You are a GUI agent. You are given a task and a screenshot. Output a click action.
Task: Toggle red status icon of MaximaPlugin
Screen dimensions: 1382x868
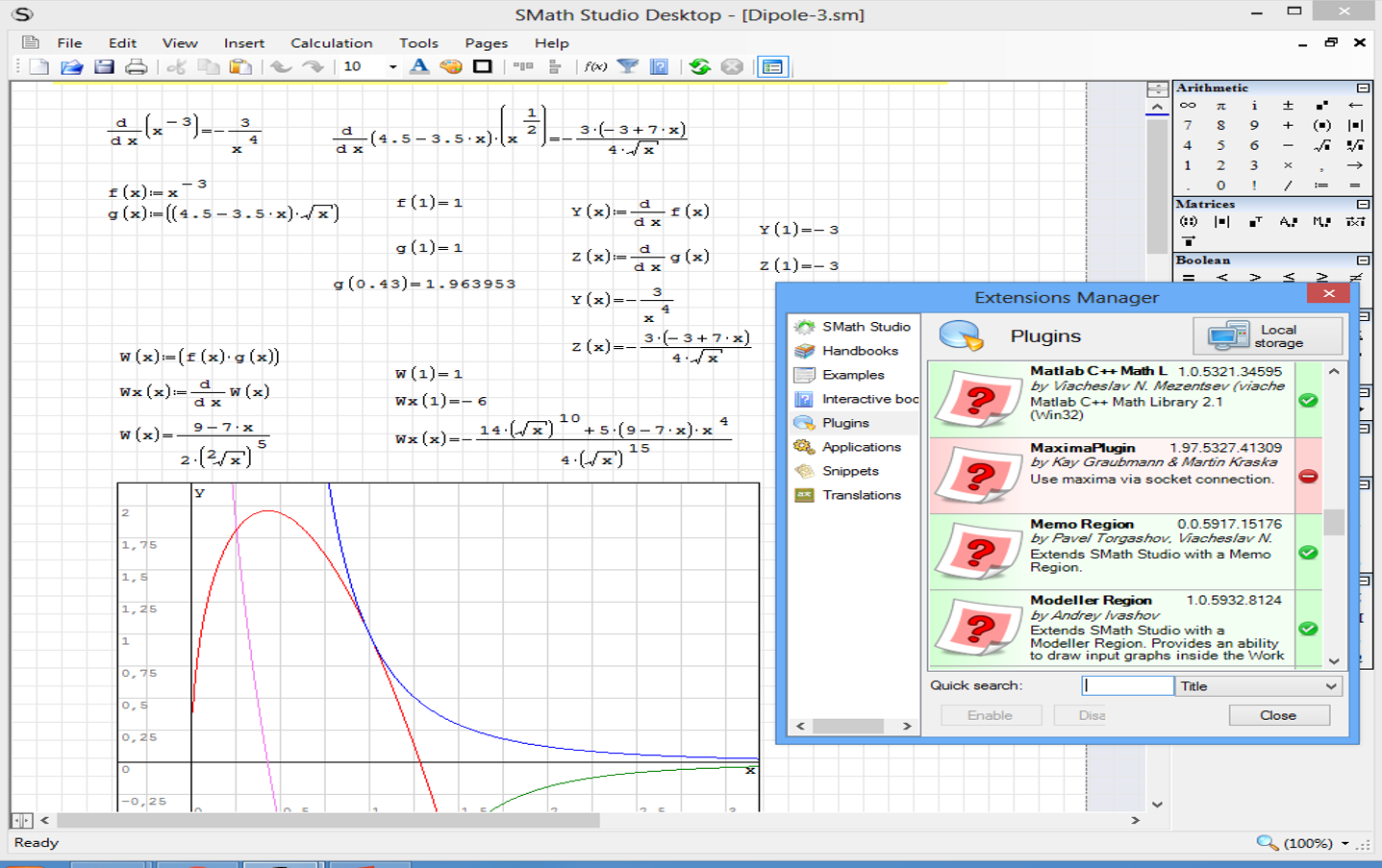[1308, 477]
